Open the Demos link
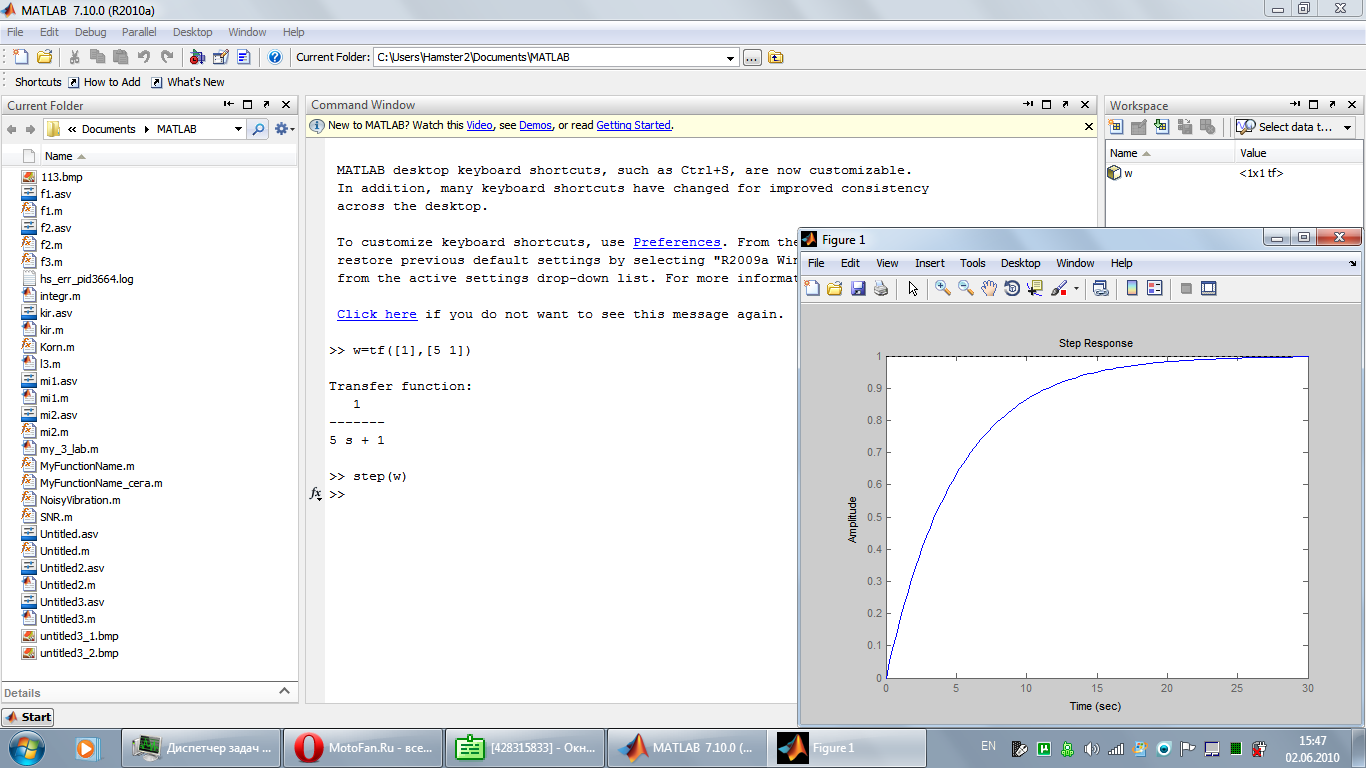Viewport: 1366px width, 768px height. pos(535,125)
